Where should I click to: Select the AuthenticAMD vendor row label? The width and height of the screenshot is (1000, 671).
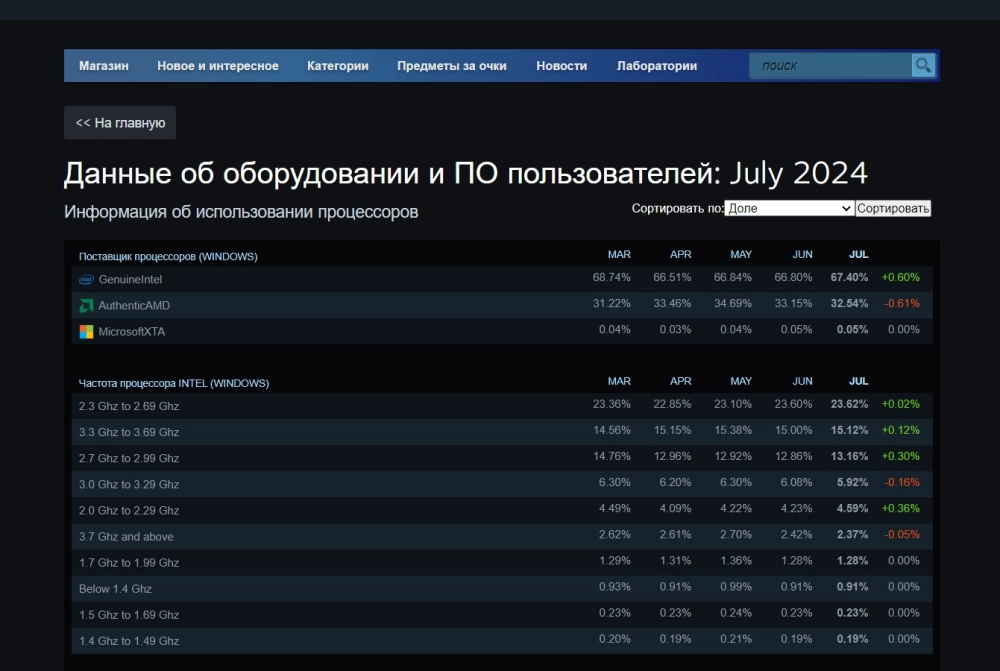click(134, 305)
